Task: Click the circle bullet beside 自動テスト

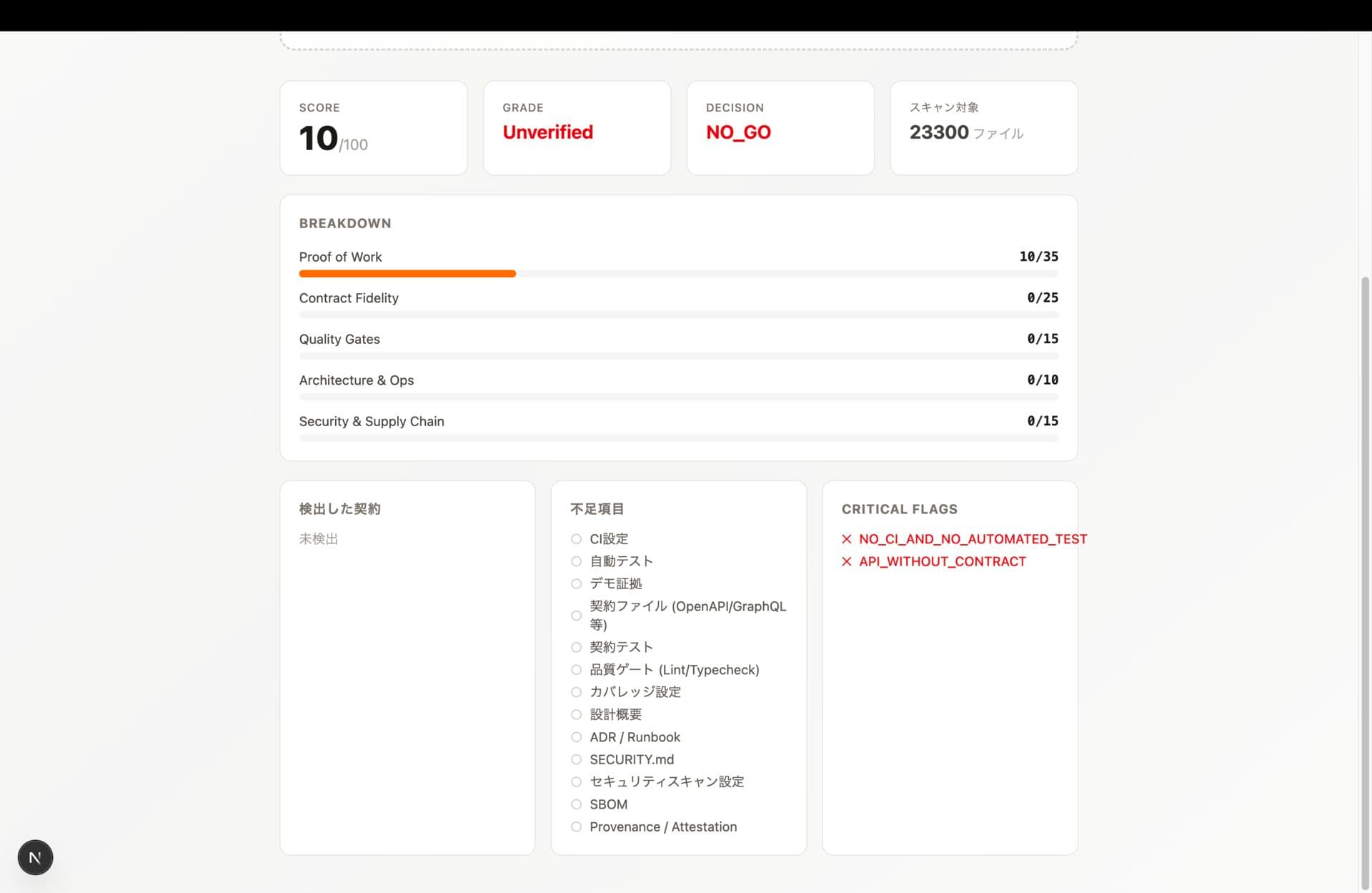Action: point(576,561)
